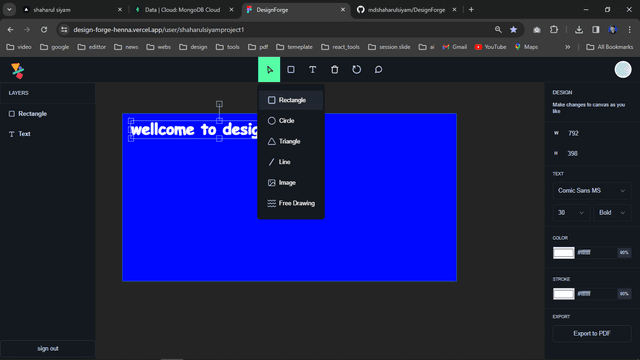Screen dimensions: 640x360
Task: Open the pdf bookmarks folder
Action: point(258,47)
